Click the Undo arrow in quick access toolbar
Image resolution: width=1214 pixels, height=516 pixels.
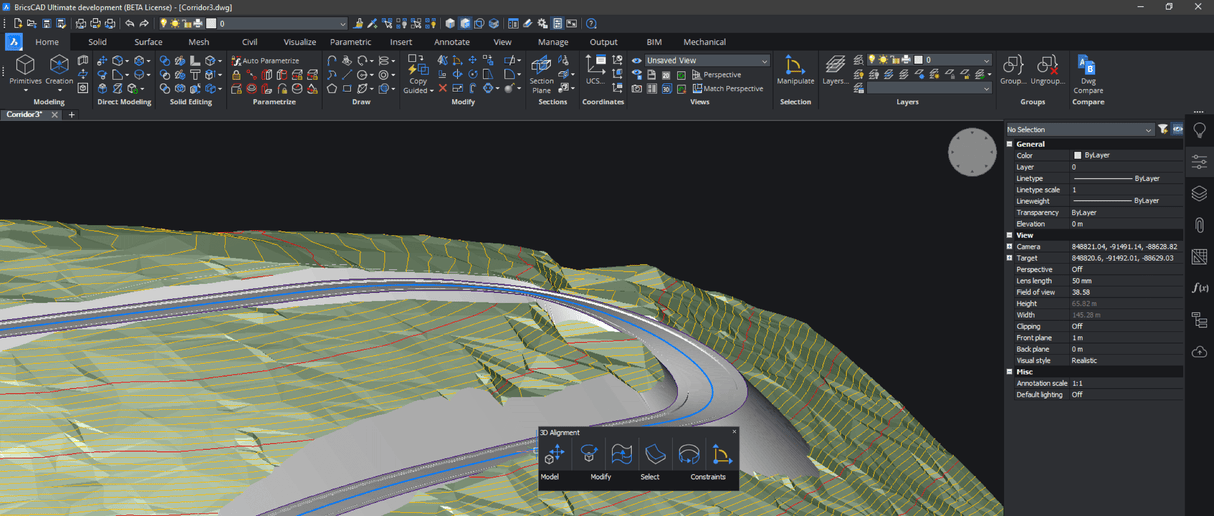[130, 23]
